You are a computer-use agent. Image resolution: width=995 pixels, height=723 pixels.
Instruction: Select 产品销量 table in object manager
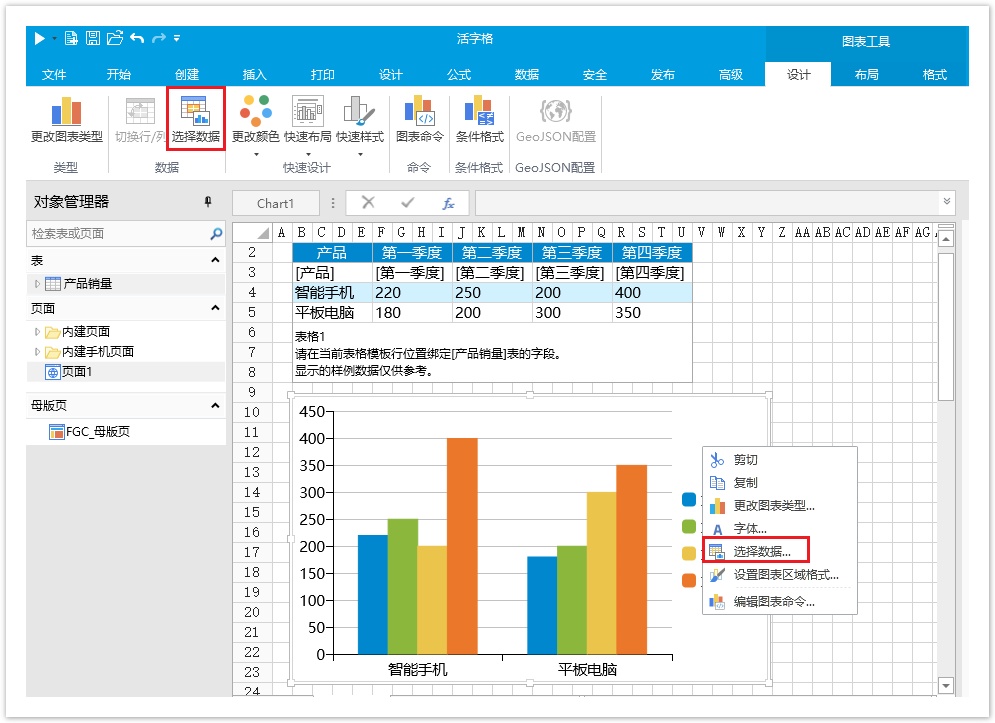[x=88, y=284]
